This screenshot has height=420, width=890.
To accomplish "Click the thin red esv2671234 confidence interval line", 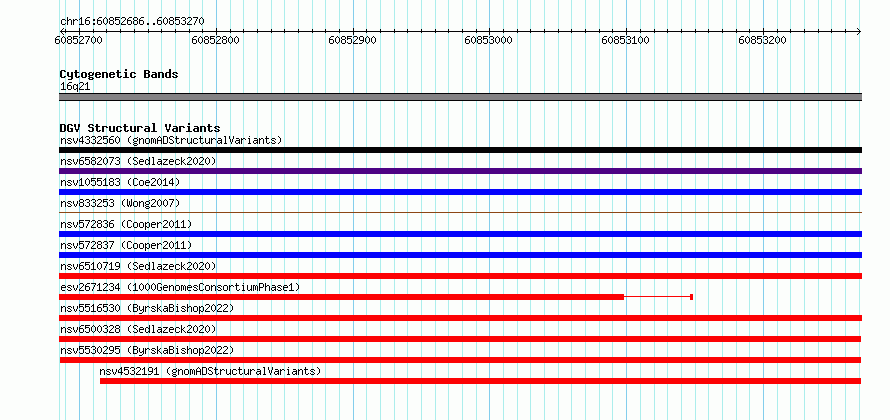I will click(x=658, y=297).
